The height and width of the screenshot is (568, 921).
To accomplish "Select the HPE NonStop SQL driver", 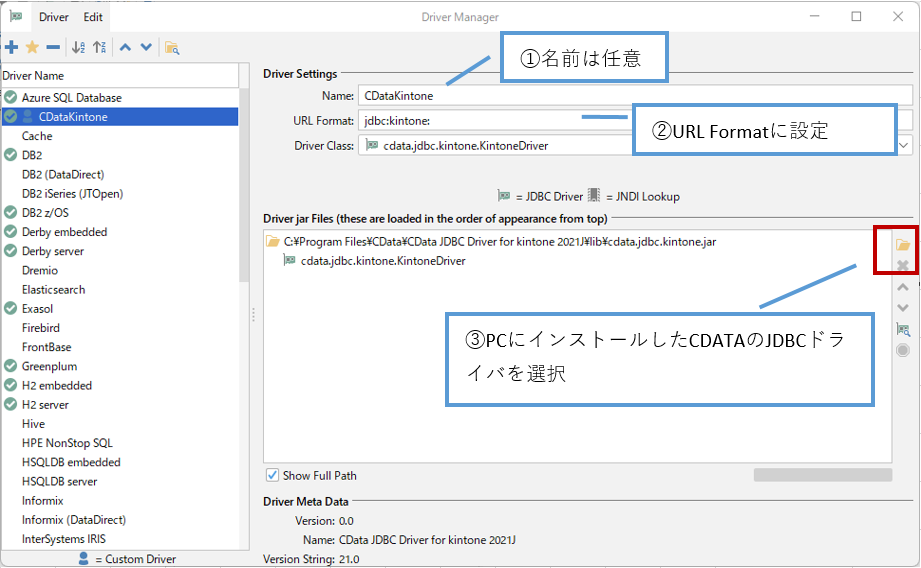I will coord(67,443).
